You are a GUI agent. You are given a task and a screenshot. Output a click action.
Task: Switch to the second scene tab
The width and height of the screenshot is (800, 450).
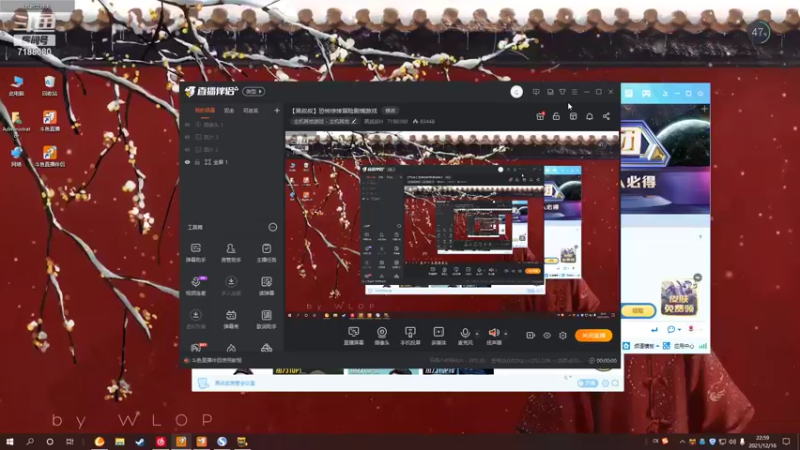pyautogui.click(x=229, y=111)
